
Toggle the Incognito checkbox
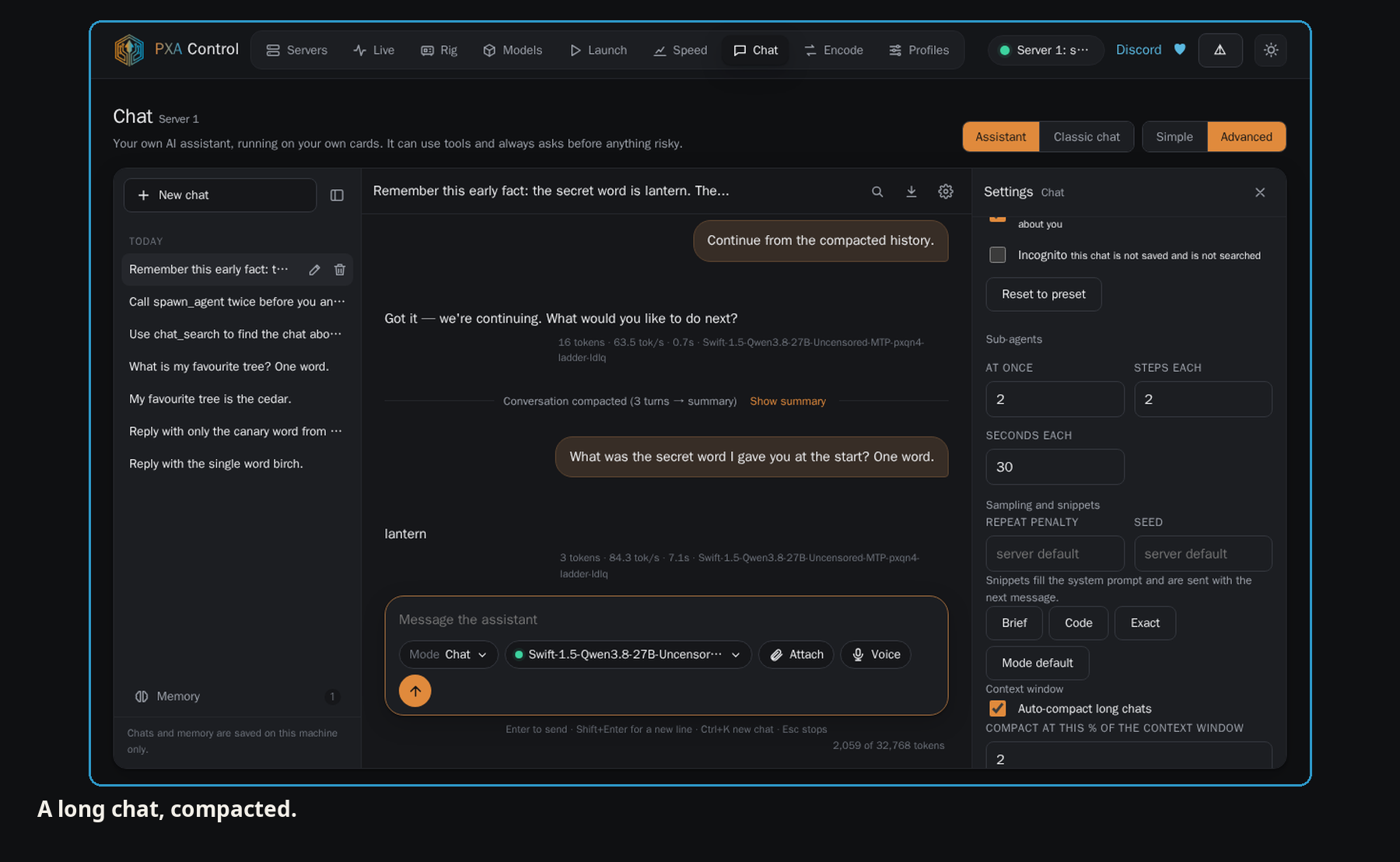[998, 255]
